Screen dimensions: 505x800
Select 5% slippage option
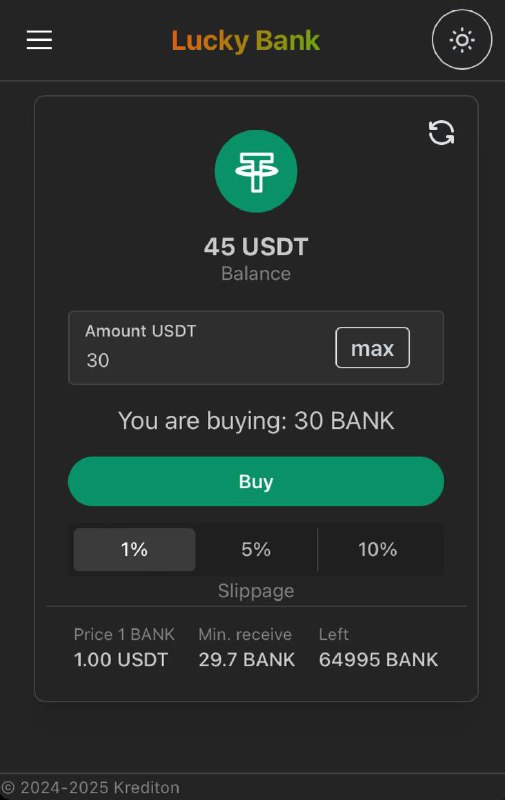pyautogui.click(x=256, y=549)
